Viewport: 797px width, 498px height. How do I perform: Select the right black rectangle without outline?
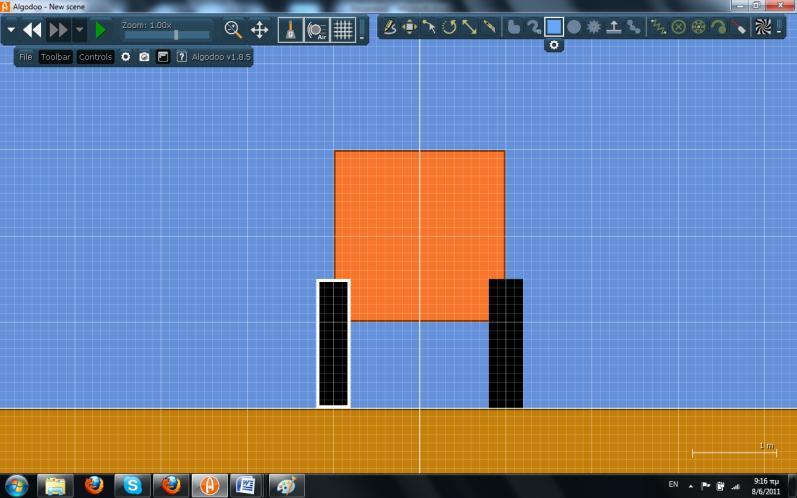coord(506,344)
